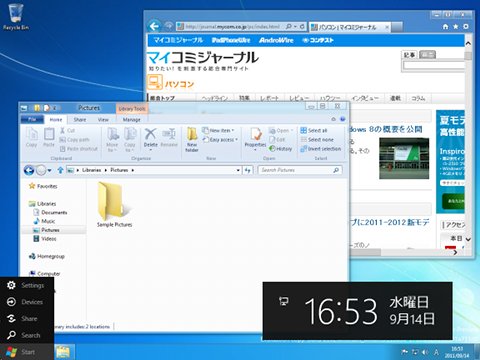Click the article photo thumbnail
480x360 pixels.
click(404, 159)
